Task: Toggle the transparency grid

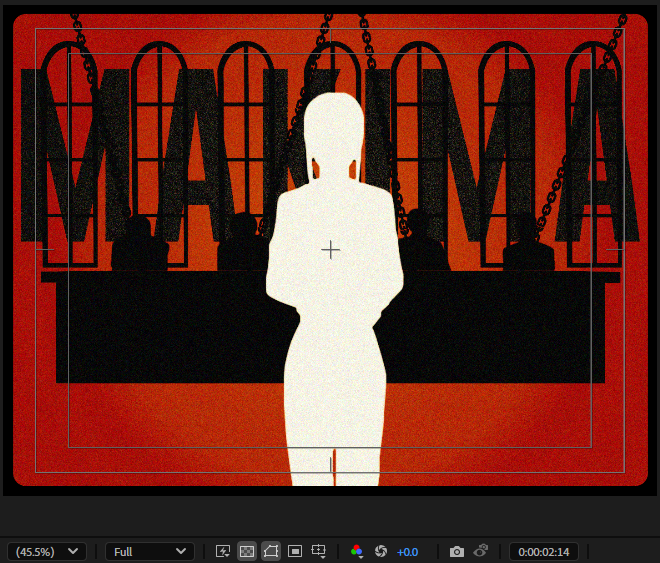Action: [x=247, y=551]
